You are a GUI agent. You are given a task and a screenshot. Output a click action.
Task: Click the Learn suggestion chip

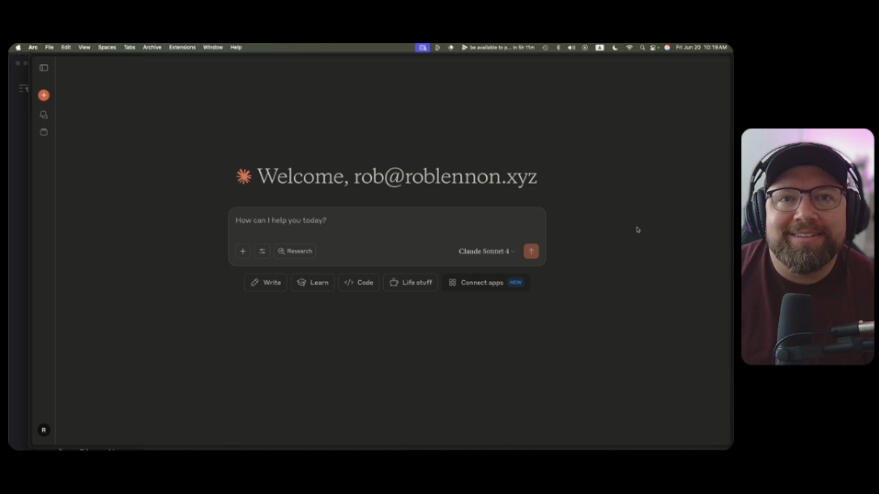tap(313, 283)
